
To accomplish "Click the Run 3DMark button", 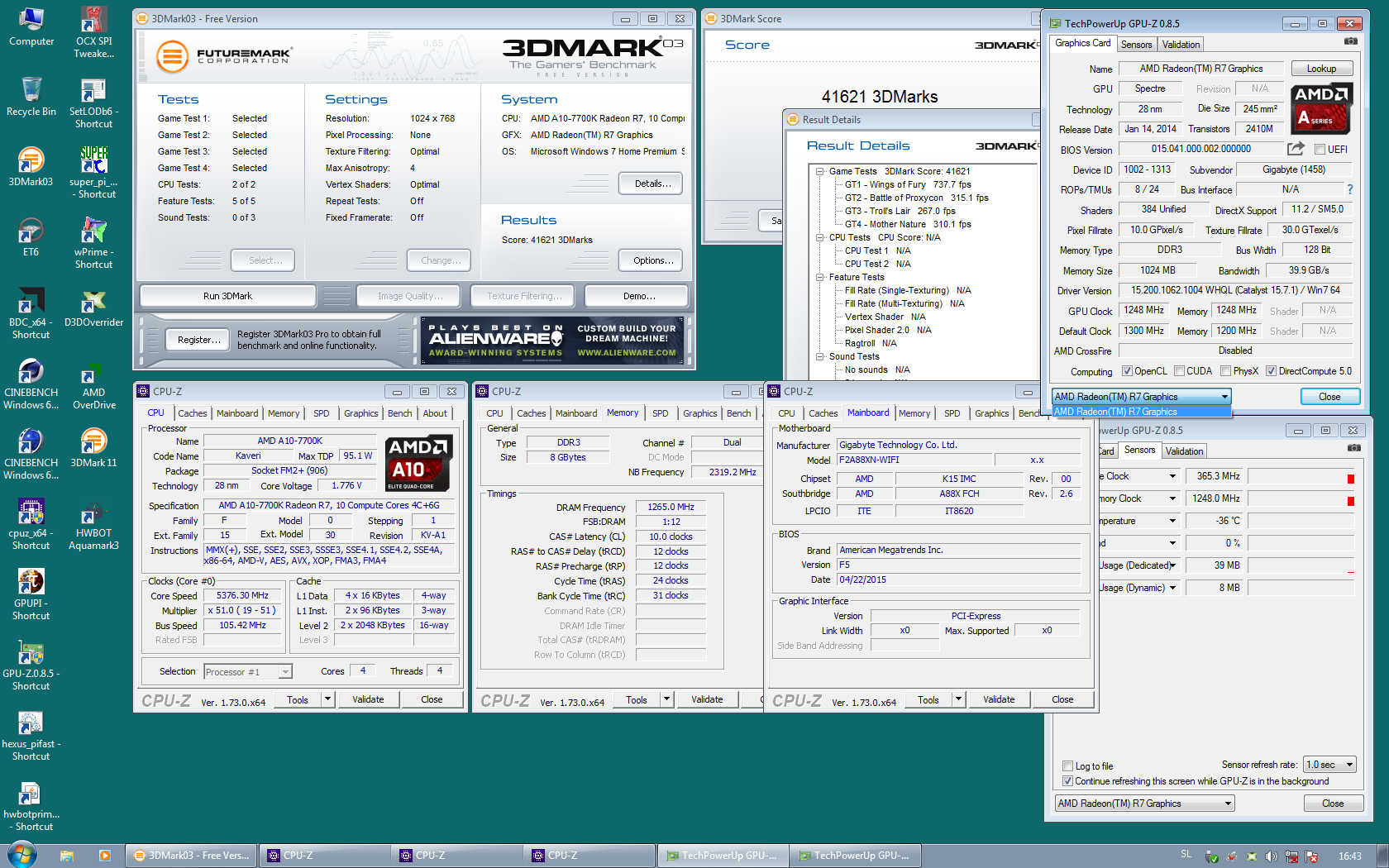I will coord(227,296).
